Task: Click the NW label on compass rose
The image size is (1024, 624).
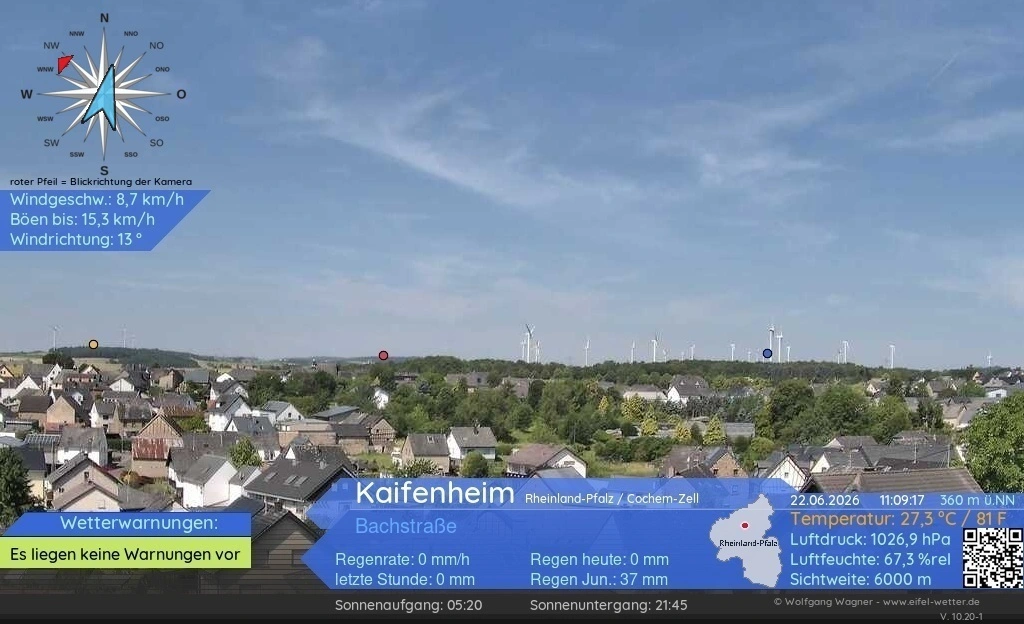Action: point(52,46)
